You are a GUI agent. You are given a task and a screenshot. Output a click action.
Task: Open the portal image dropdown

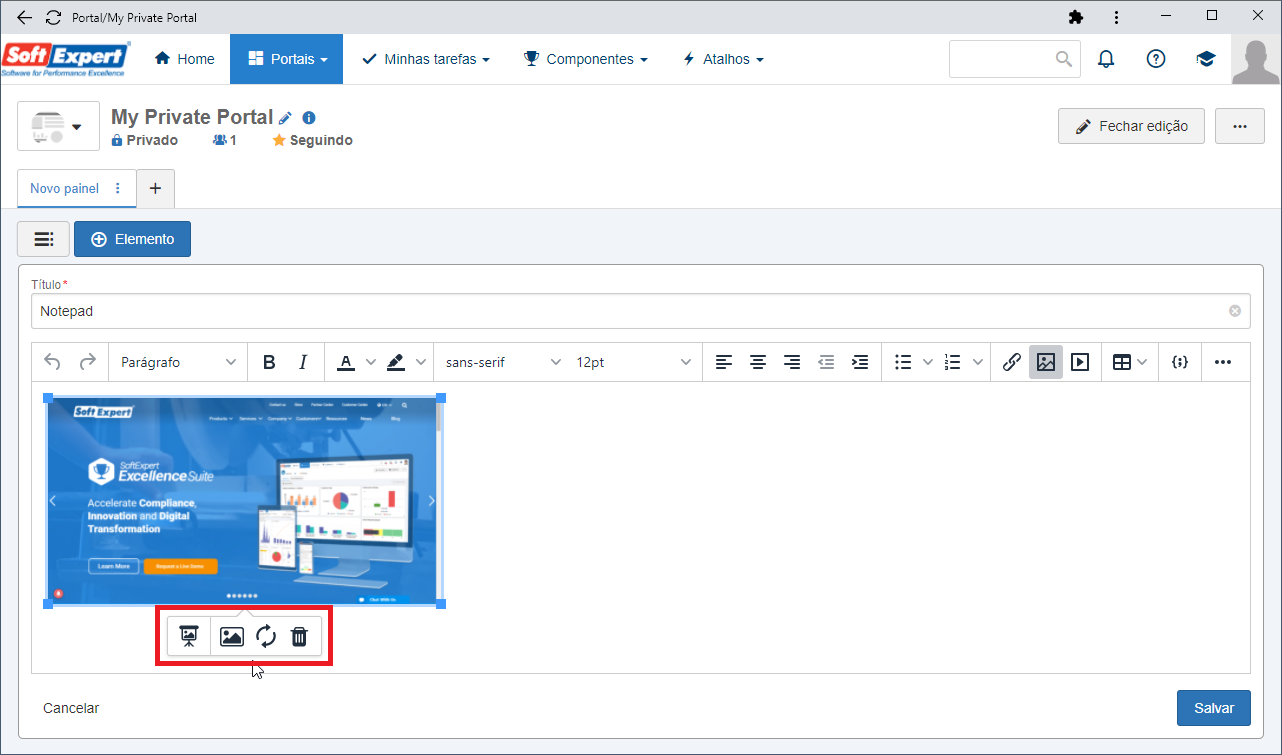(58, 126)
